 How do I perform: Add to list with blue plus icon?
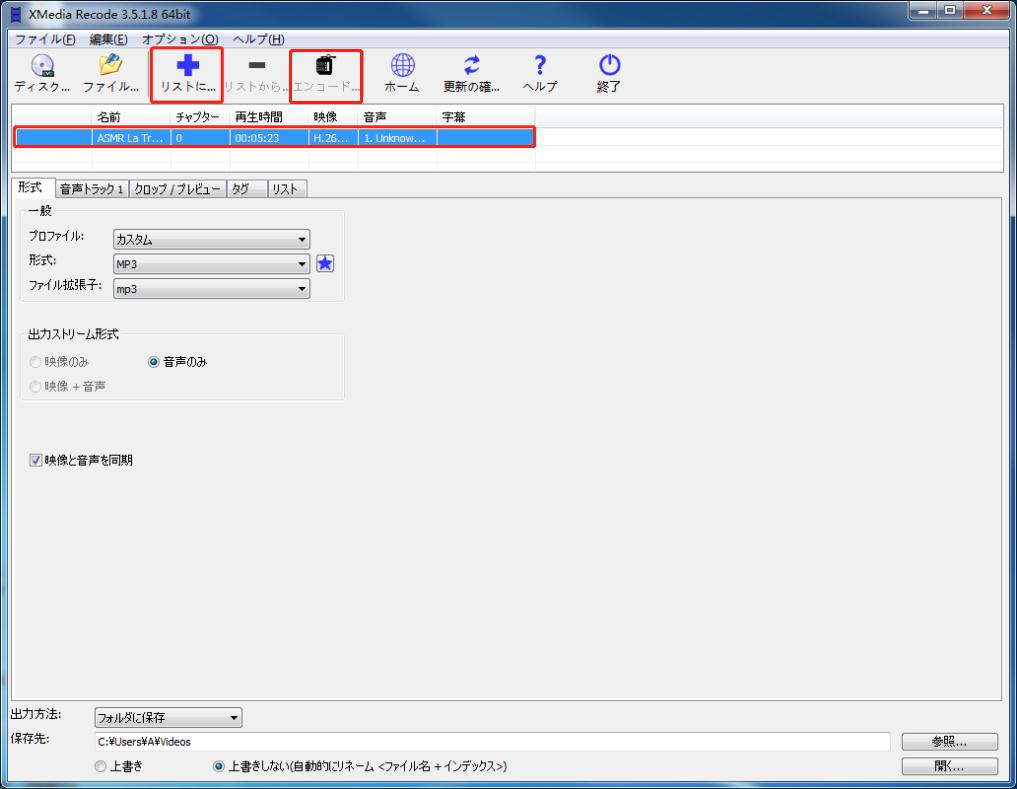coord(187,75)
